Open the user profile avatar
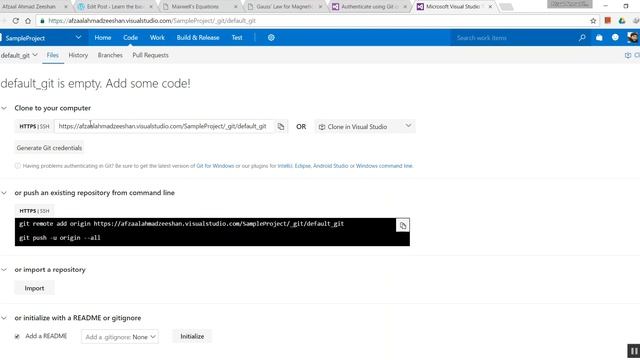The image size is (640, 360). click(633, 38)
